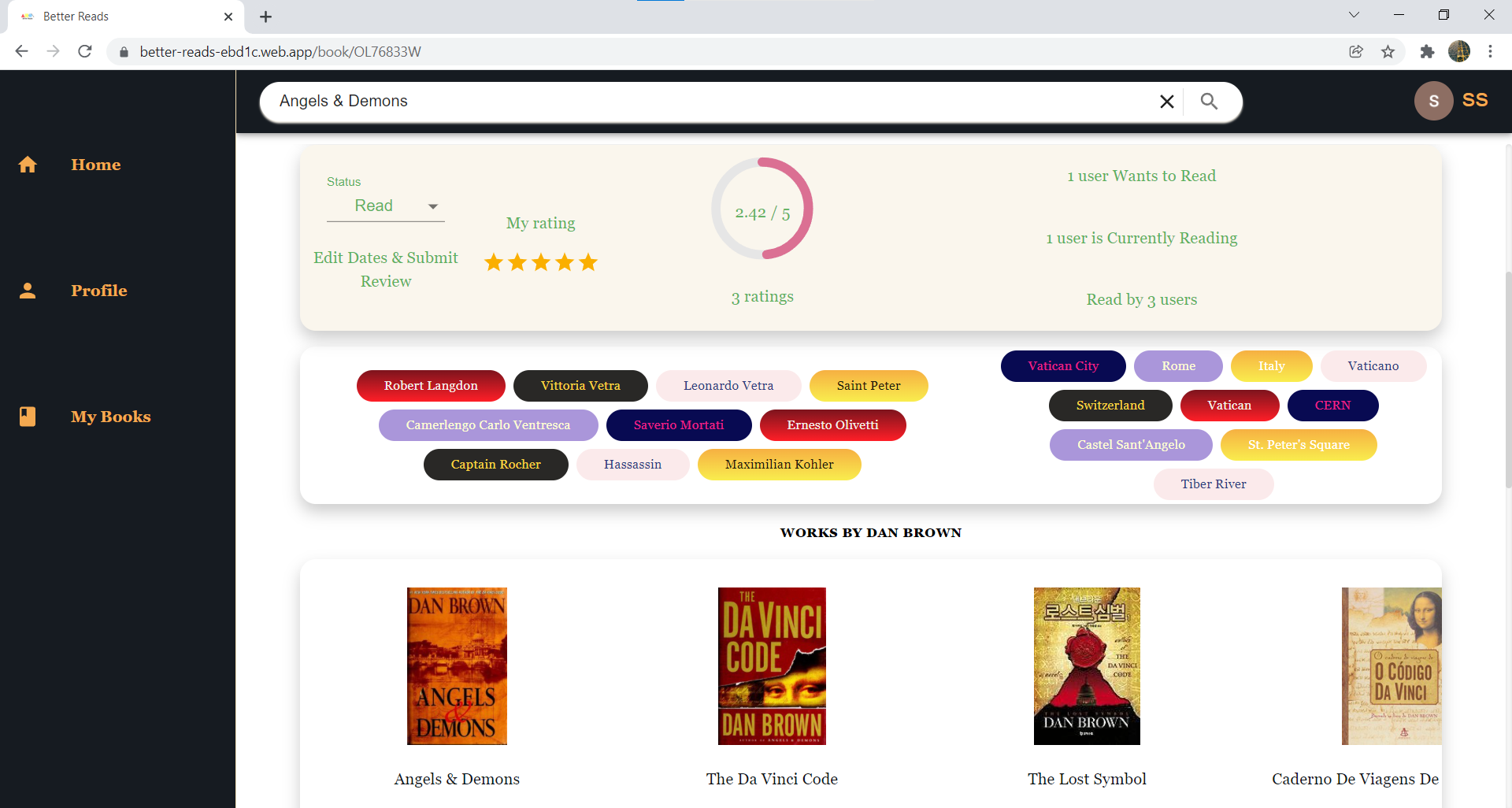Open the browser tab search chevron
The height and width of the screenshot is (808, 1512).
(1354, 15)
